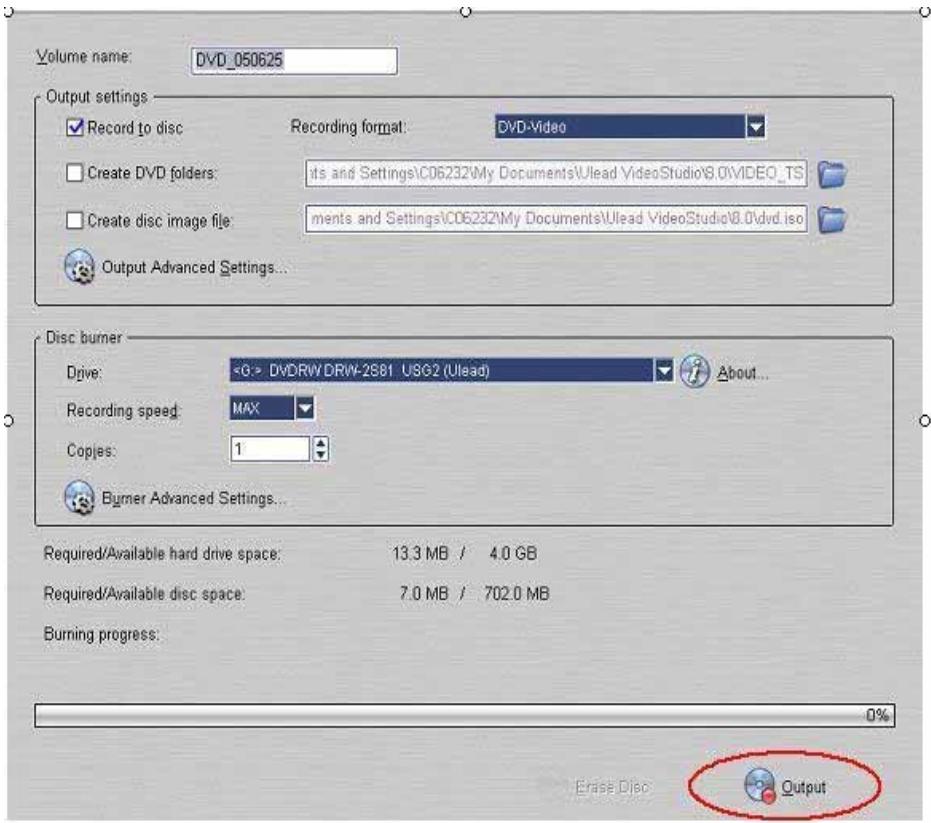
Task: Click the Volume name input field
Action: click(x=294, y=61)
